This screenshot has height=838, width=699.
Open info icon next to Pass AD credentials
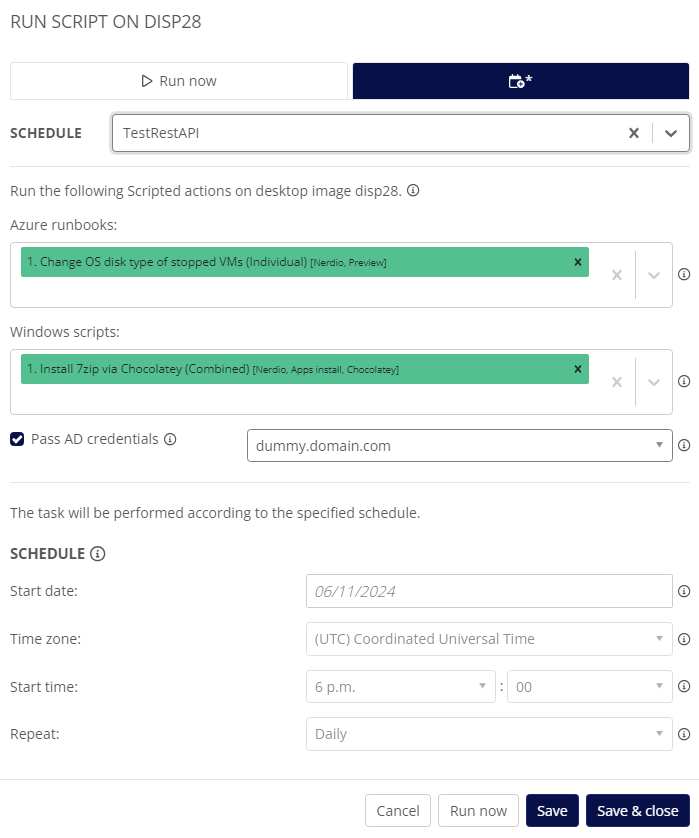pos(170,439)
